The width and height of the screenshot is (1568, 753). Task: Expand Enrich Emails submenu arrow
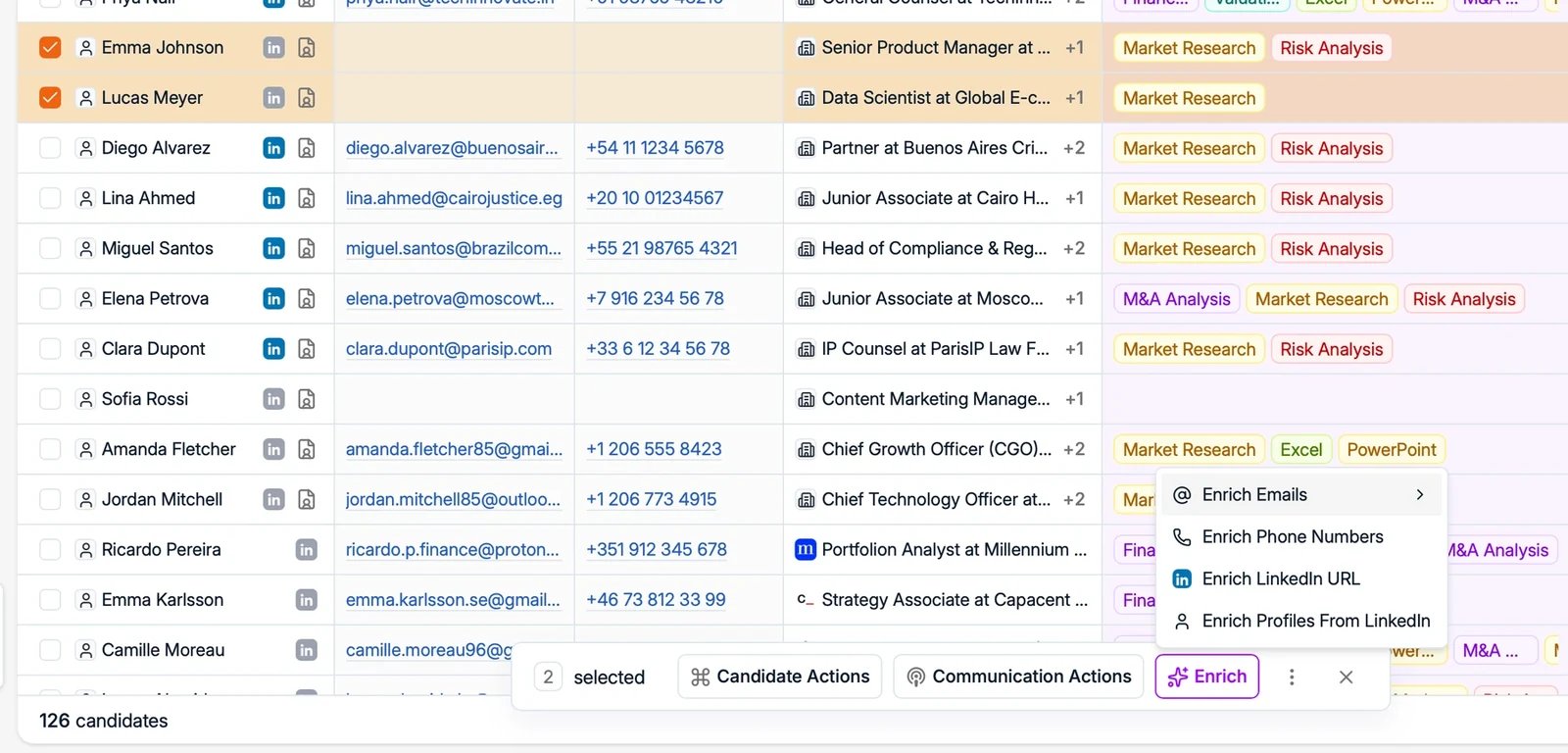(x=1420, y=495)
